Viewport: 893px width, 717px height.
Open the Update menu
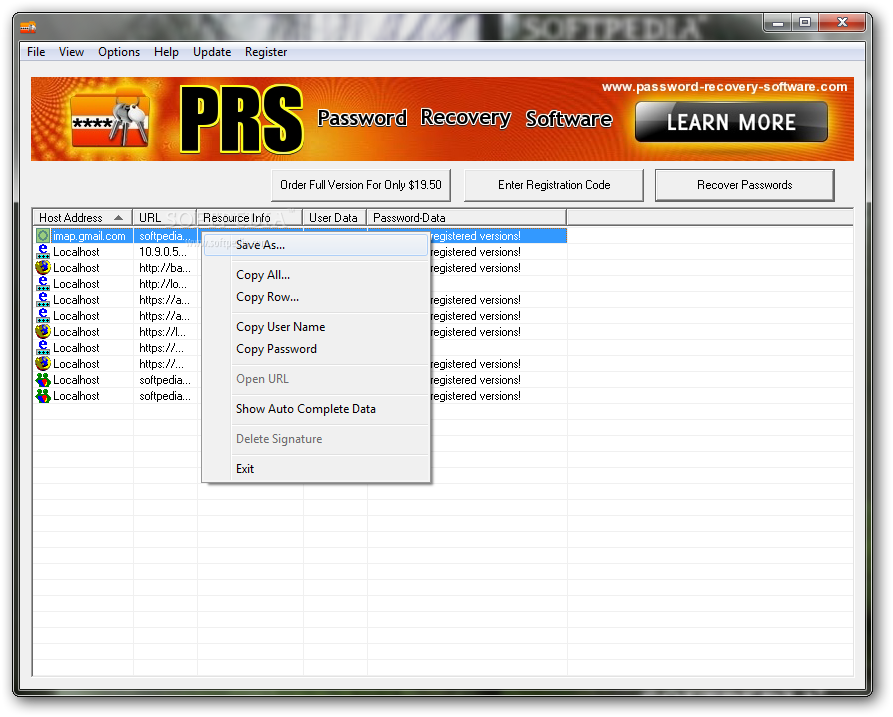click(212, 52)
